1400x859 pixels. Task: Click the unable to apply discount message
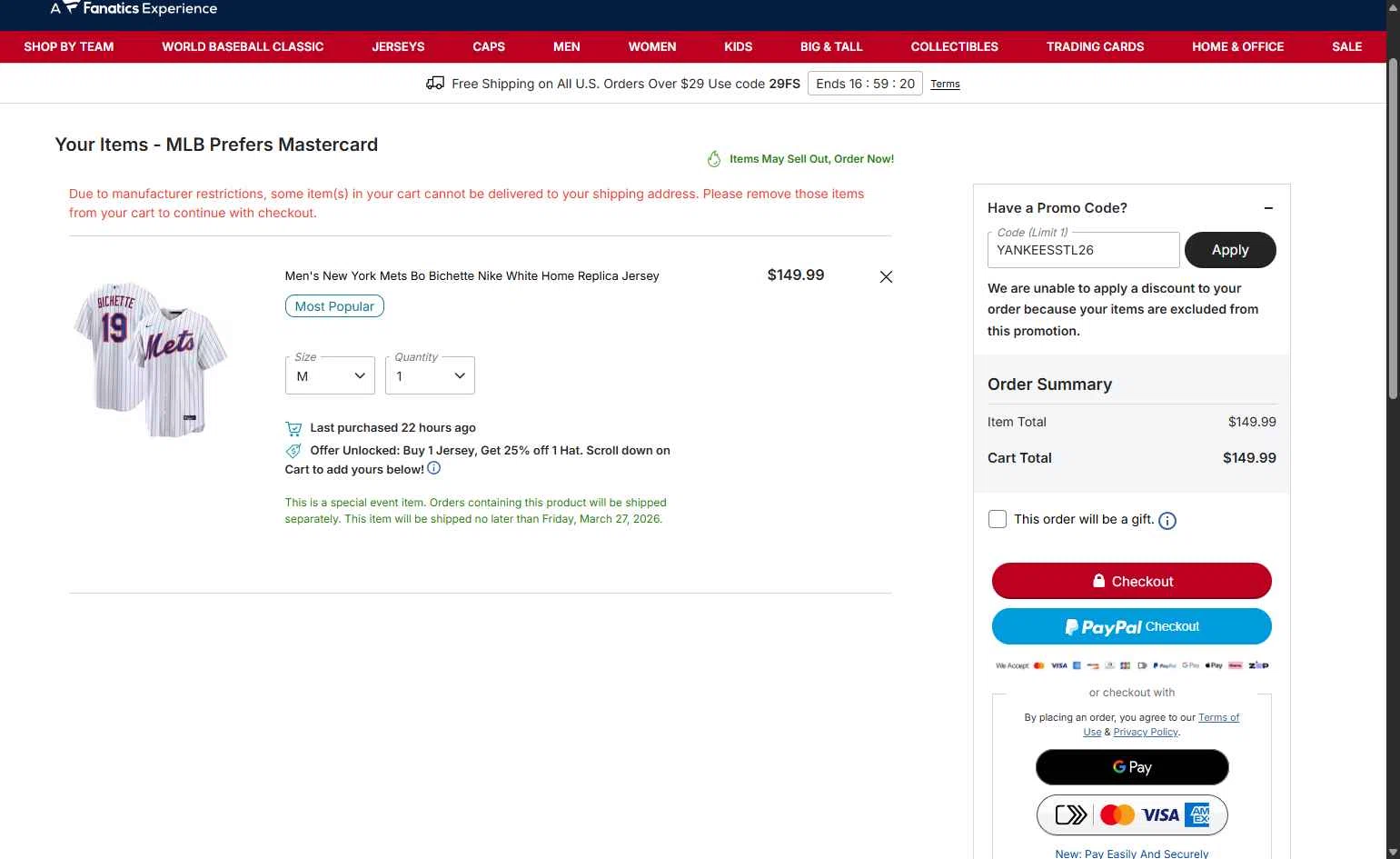click(x=1123, y=309)
